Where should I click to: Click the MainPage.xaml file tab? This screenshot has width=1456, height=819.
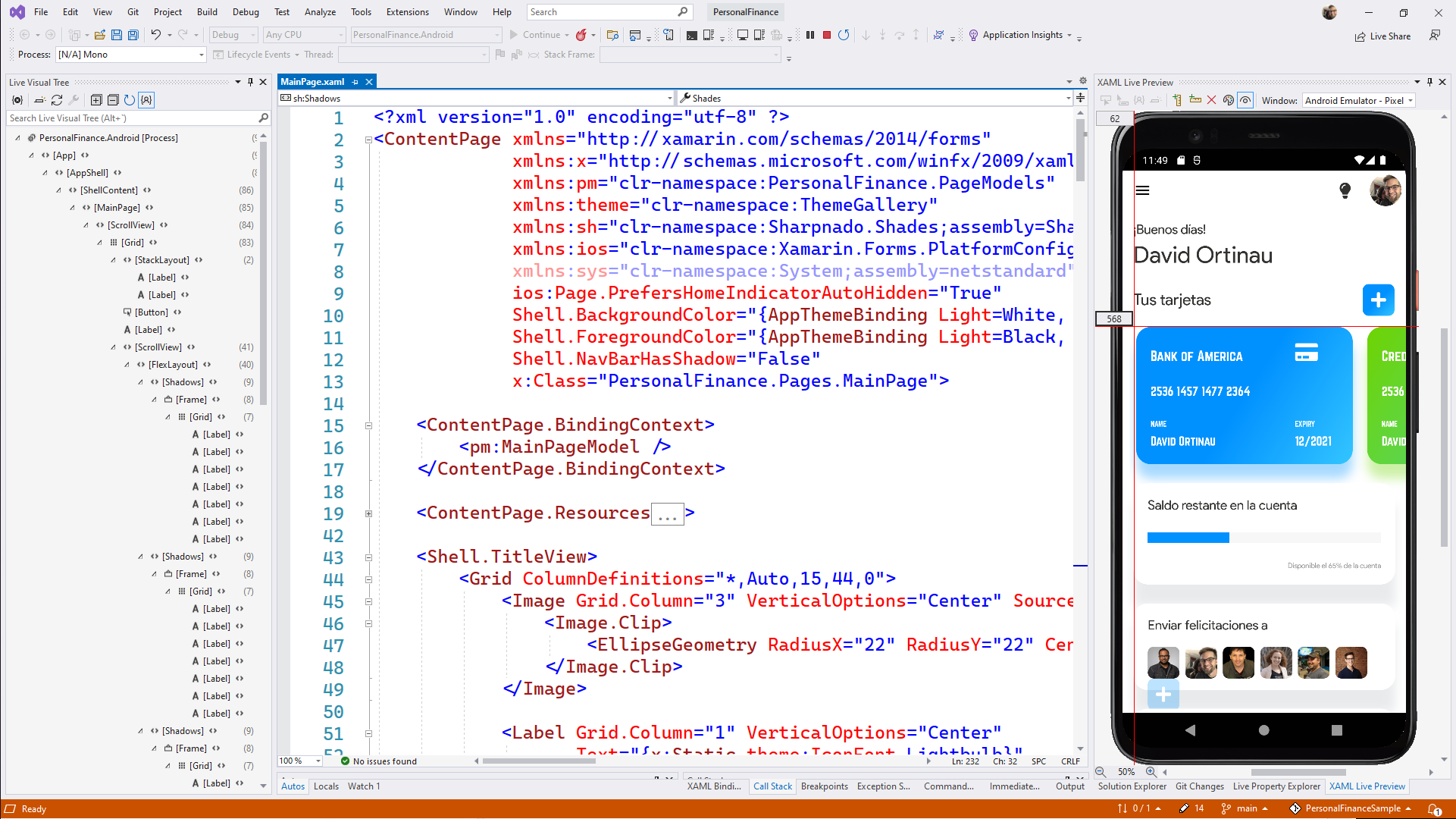coord(312,81)
